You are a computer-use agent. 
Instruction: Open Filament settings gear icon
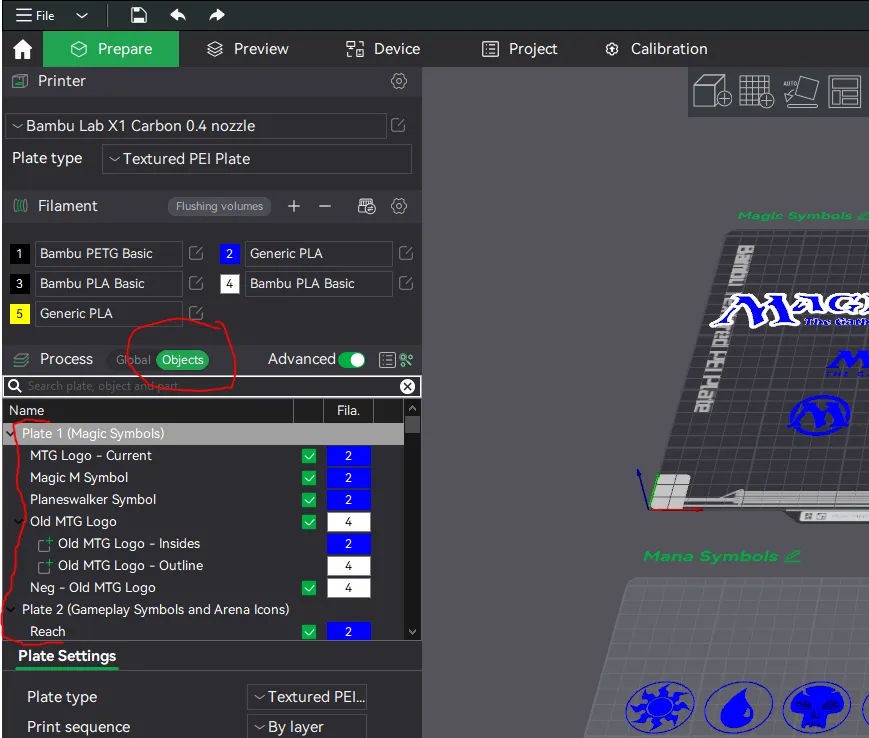click(x=398, y=206)
